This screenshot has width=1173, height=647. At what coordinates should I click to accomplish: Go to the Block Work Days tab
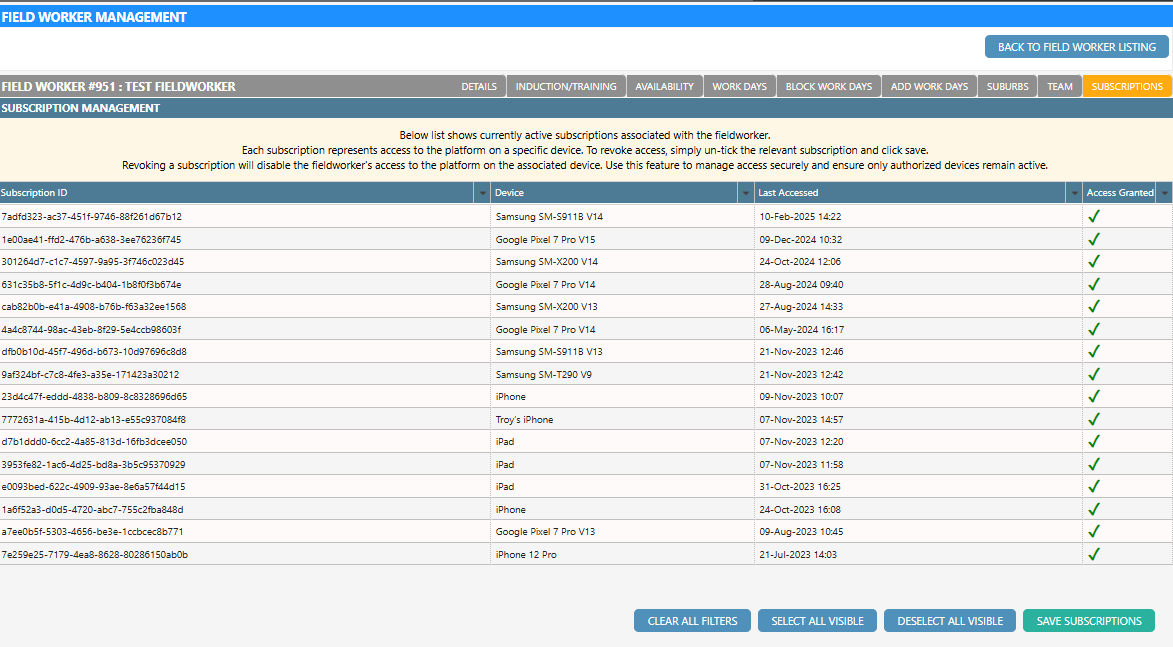pos(829,87)
